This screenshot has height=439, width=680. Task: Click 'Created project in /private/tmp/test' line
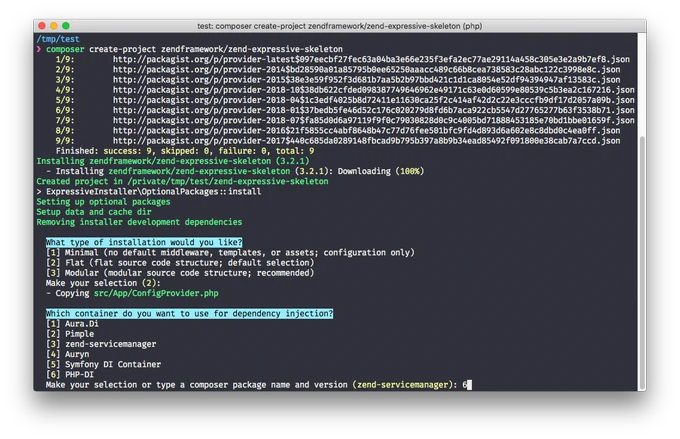pos(183,181)
